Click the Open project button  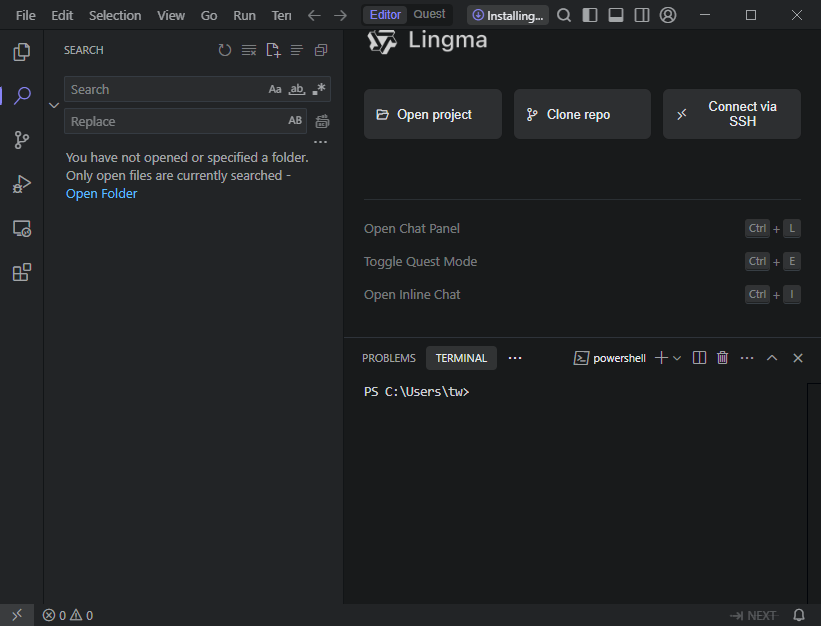click(x=433, y=114)
